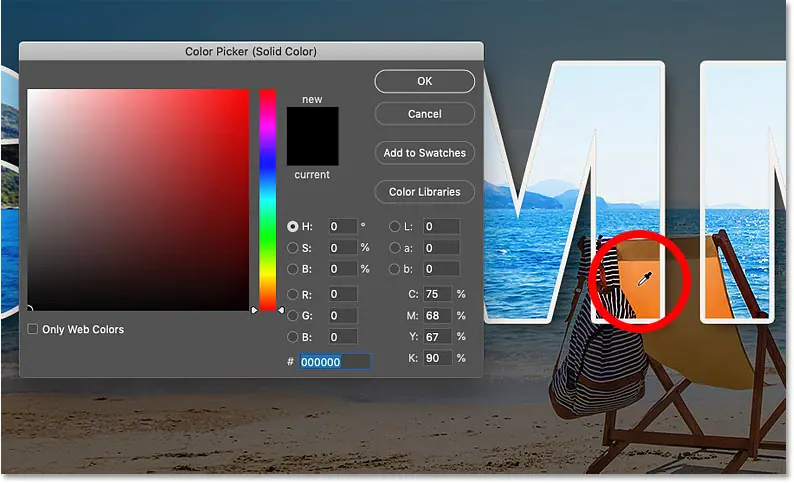Click the hue slider left arrow handle

click(254, 310)
